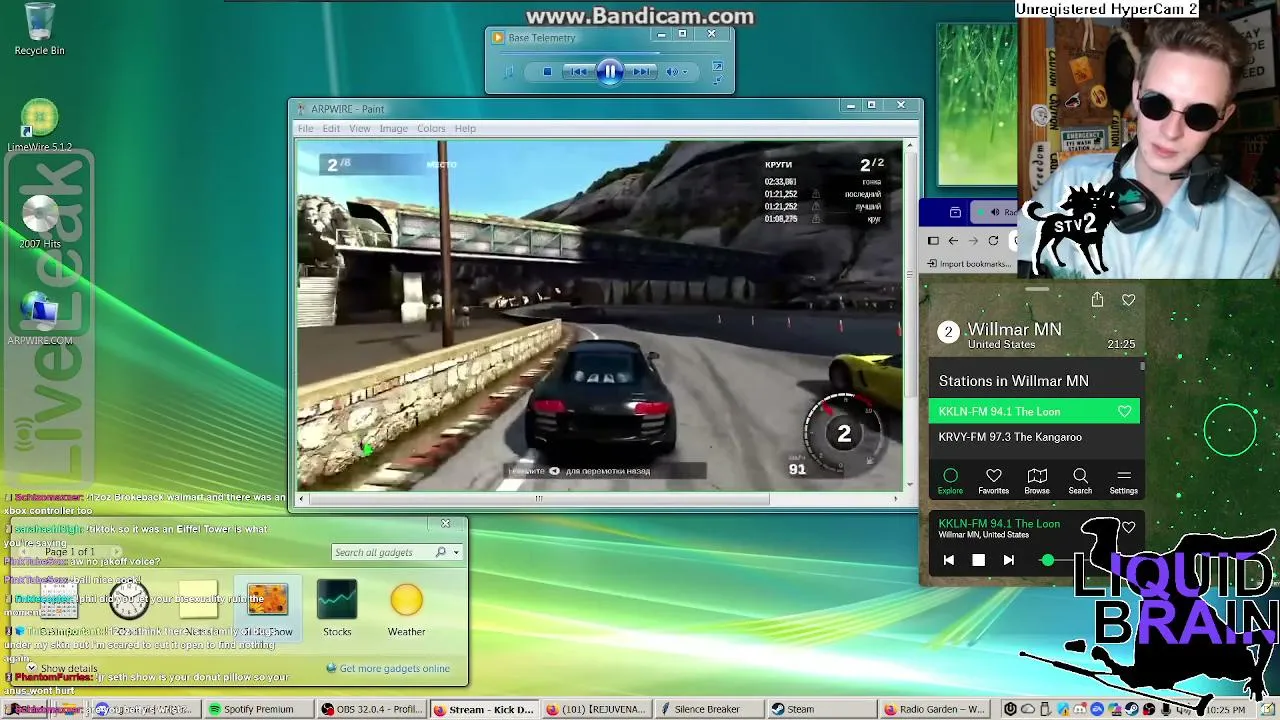Mute the media player speaker icon

click(672, 72)
